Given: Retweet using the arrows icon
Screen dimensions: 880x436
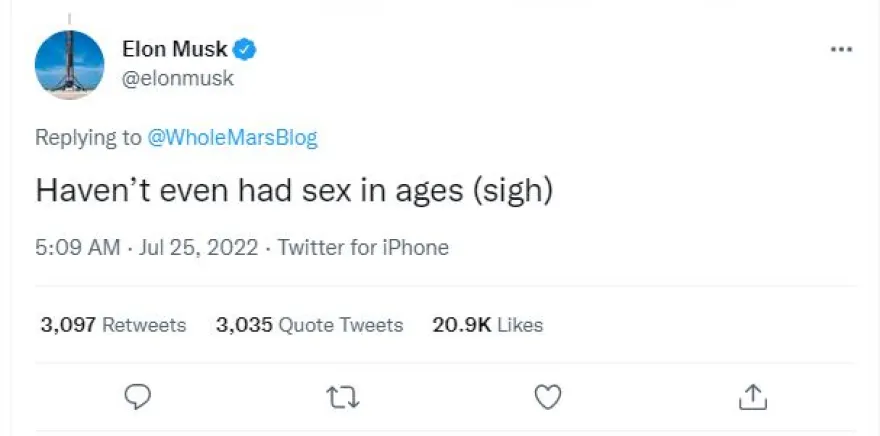Looking at the screenshot, I should coord(343,397).
